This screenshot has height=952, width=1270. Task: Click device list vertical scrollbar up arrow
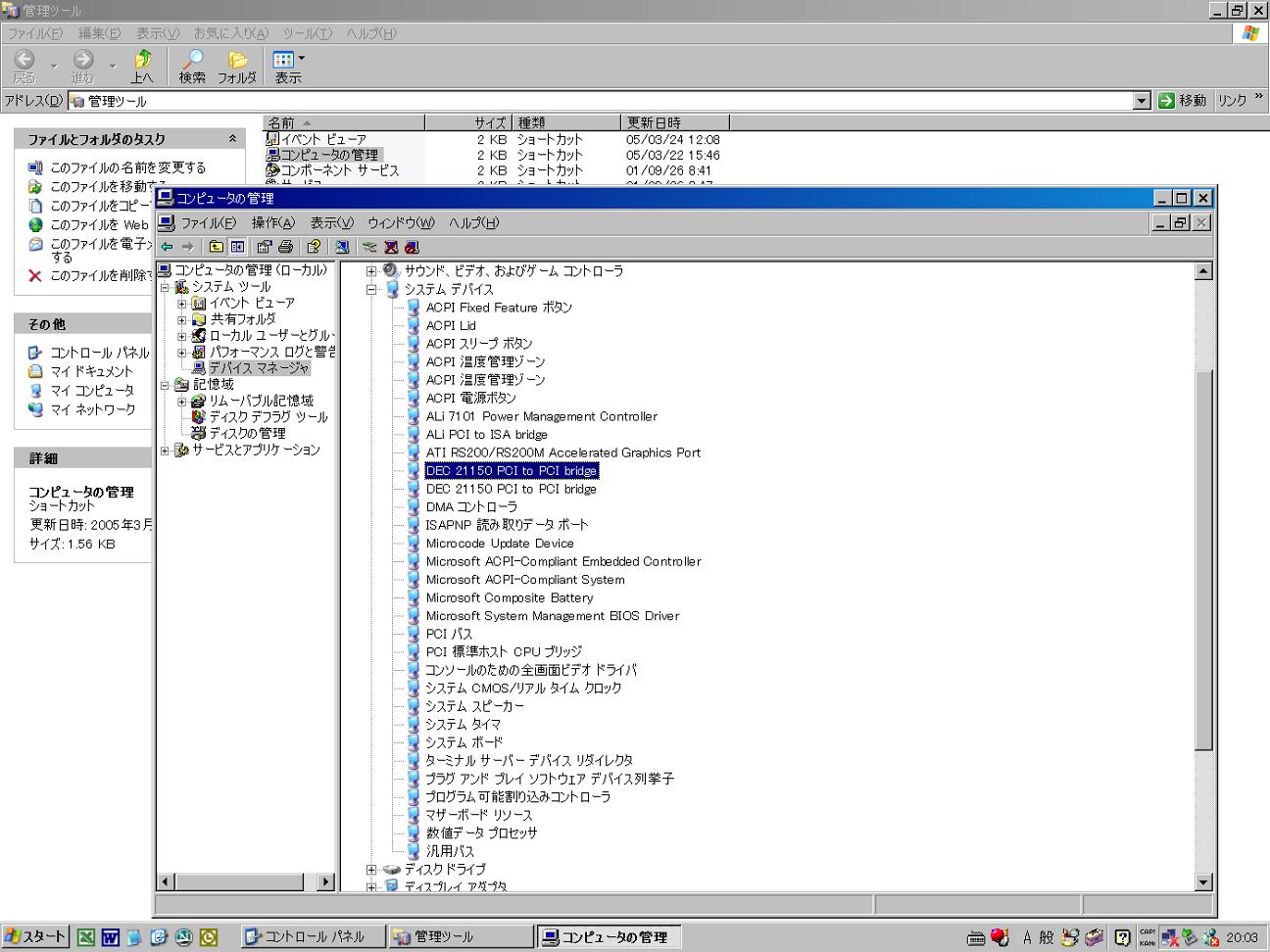1204,271
